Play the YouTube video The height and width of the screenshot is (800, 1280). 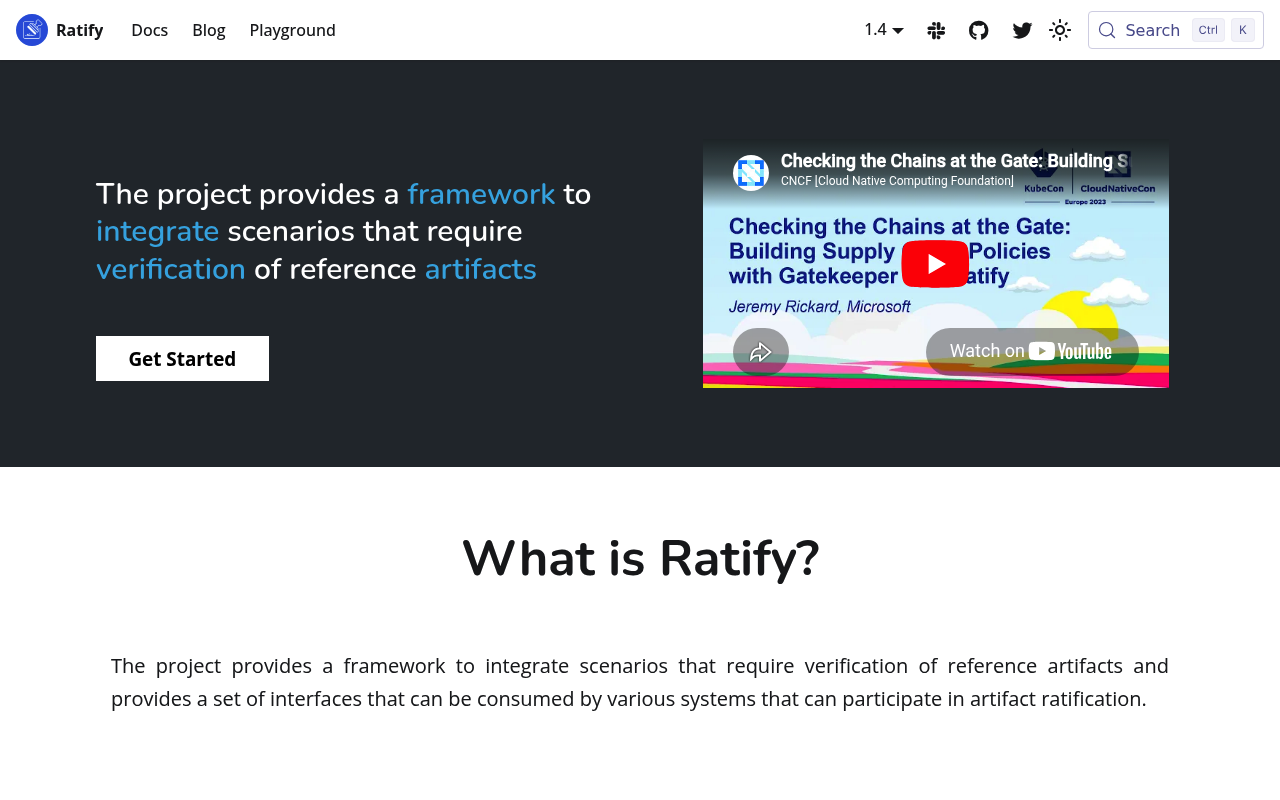[935, 264]
